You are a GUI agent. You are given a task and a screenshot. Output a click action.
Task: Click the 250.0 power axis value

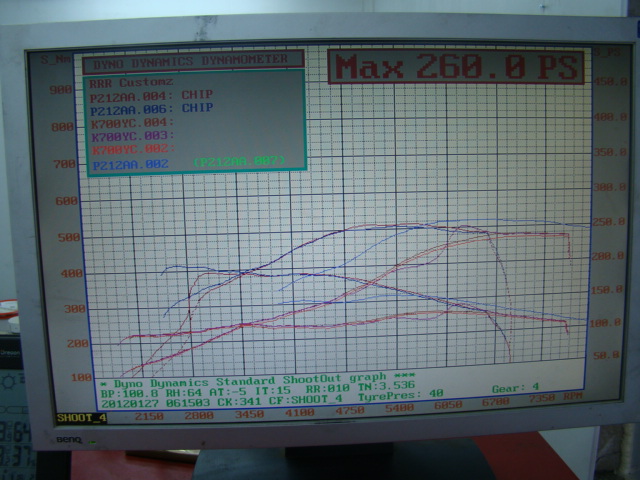pyautogui.click(x=609, y=222)
